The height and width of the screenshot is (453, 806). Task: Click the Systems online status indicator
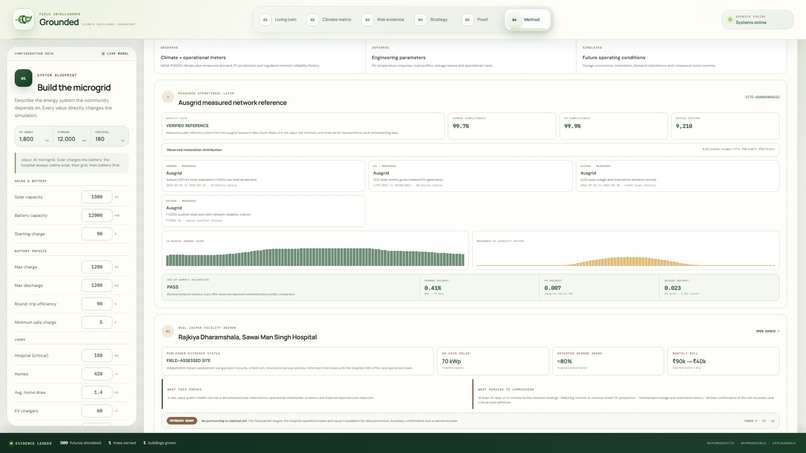(757, 20)
